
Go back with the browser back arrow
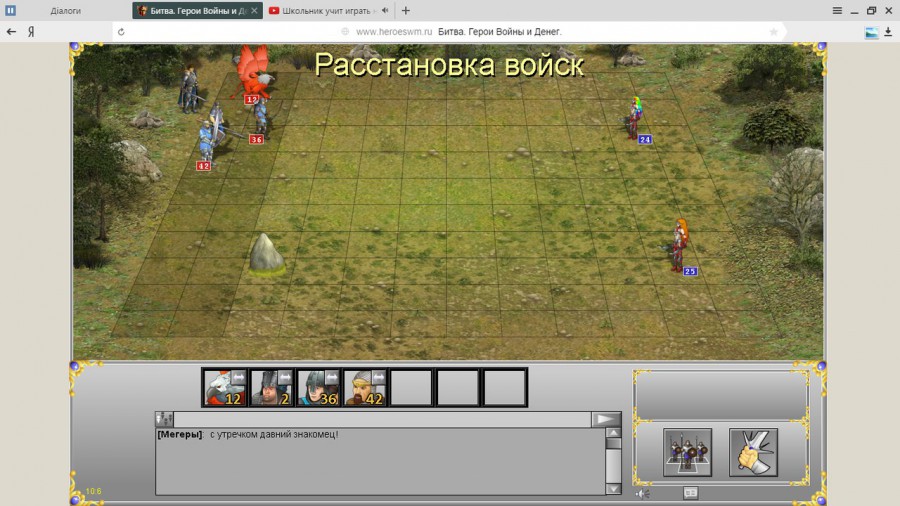11,32
